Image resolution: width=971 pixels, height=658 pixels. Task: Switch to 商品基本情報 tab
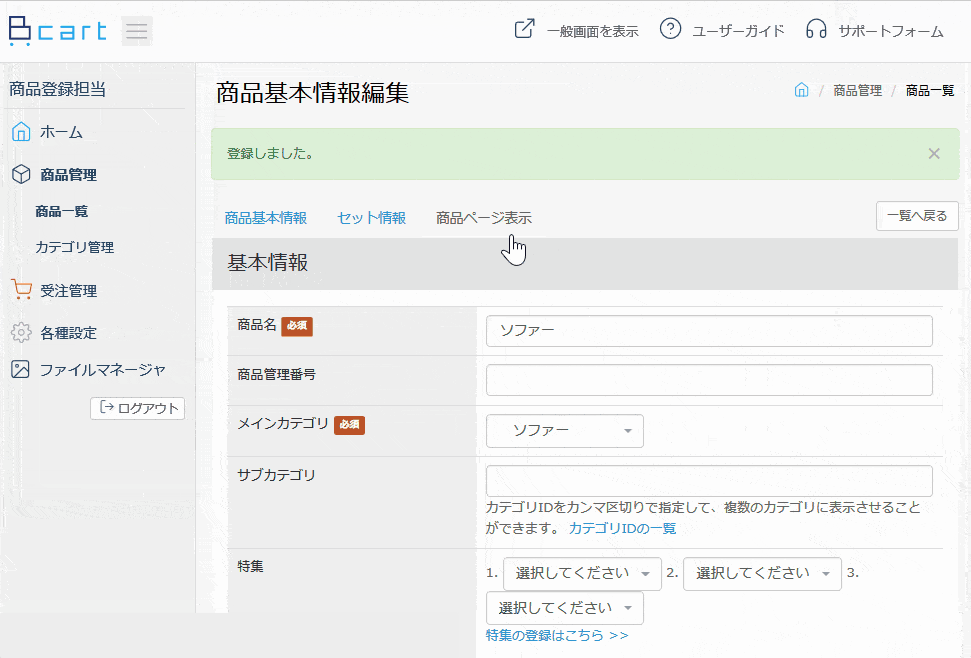tap(266, 218)
